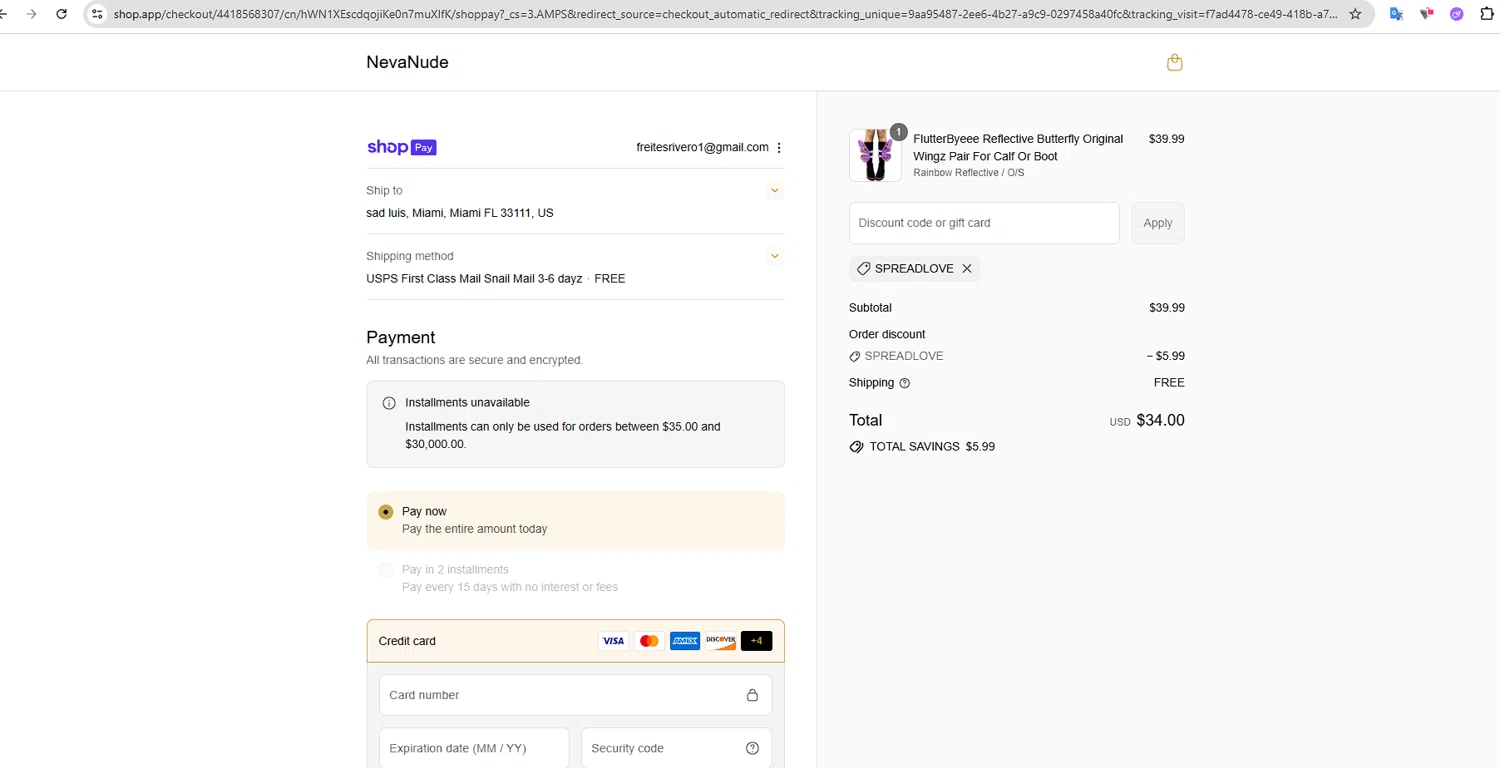Click the red and black extension icon
Image resolution: width=1500 pixels, height=768 pixels.
click(1427, 14)
